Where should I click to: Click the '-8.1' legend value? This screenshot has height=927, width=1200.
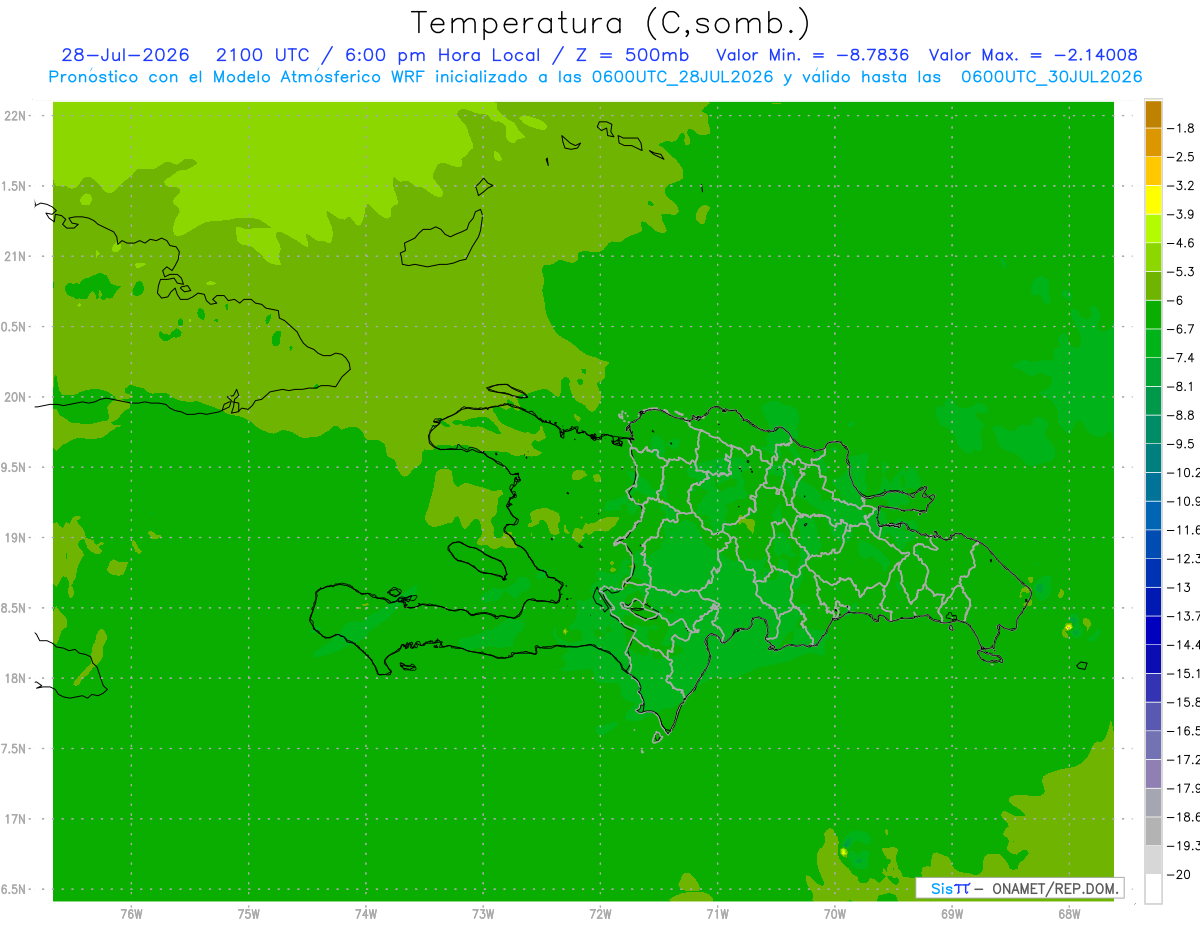pos(1181,386)
